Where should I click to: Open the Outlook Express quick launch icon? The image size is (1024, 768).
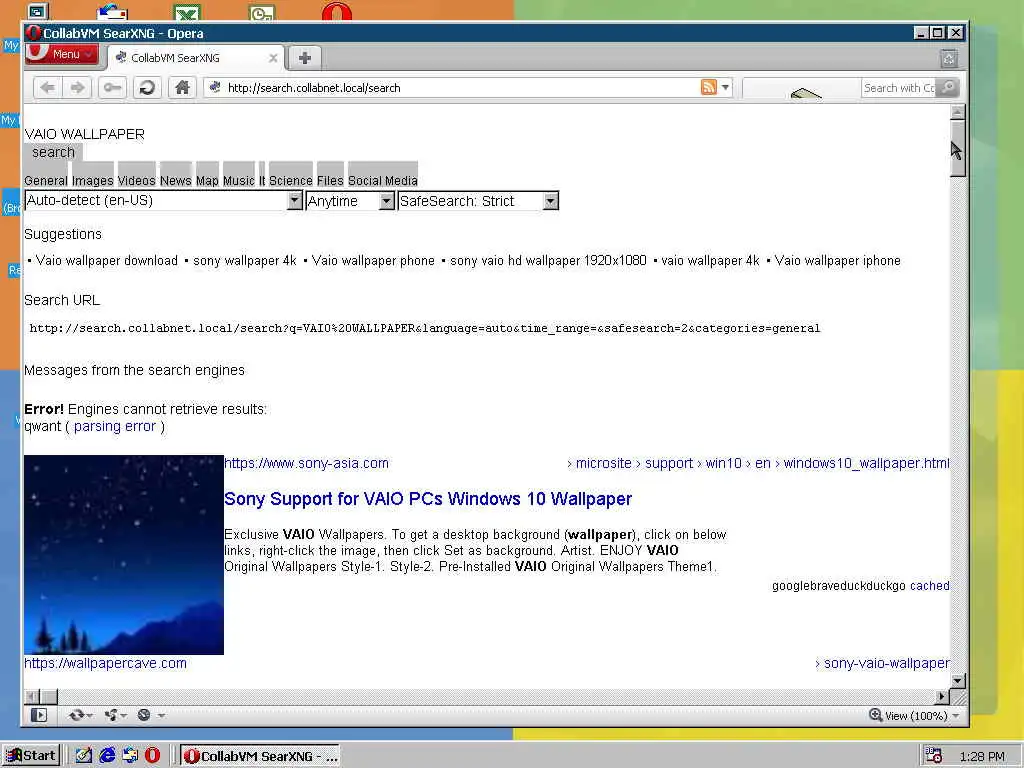click(130, 756)
